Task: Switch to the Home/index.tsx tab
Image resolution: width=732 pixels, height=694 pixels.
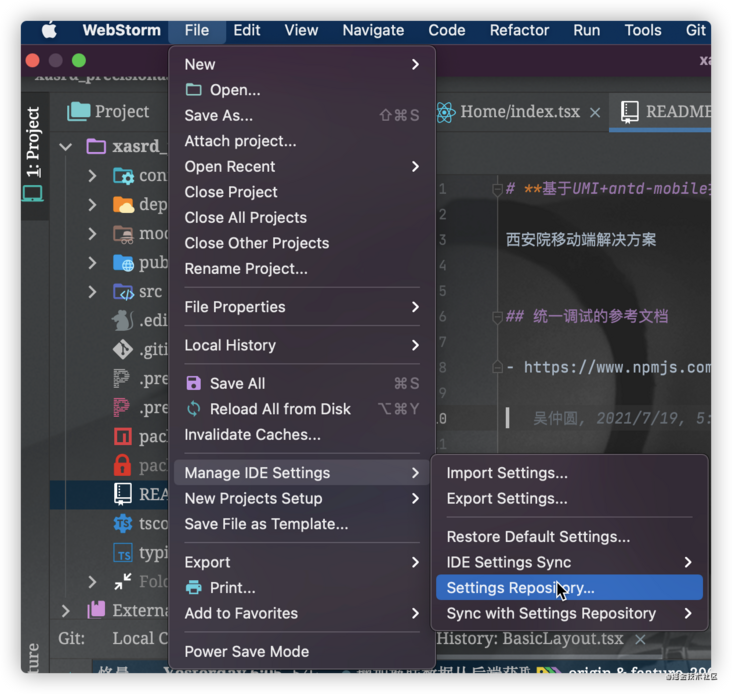Action: point(520,112)
